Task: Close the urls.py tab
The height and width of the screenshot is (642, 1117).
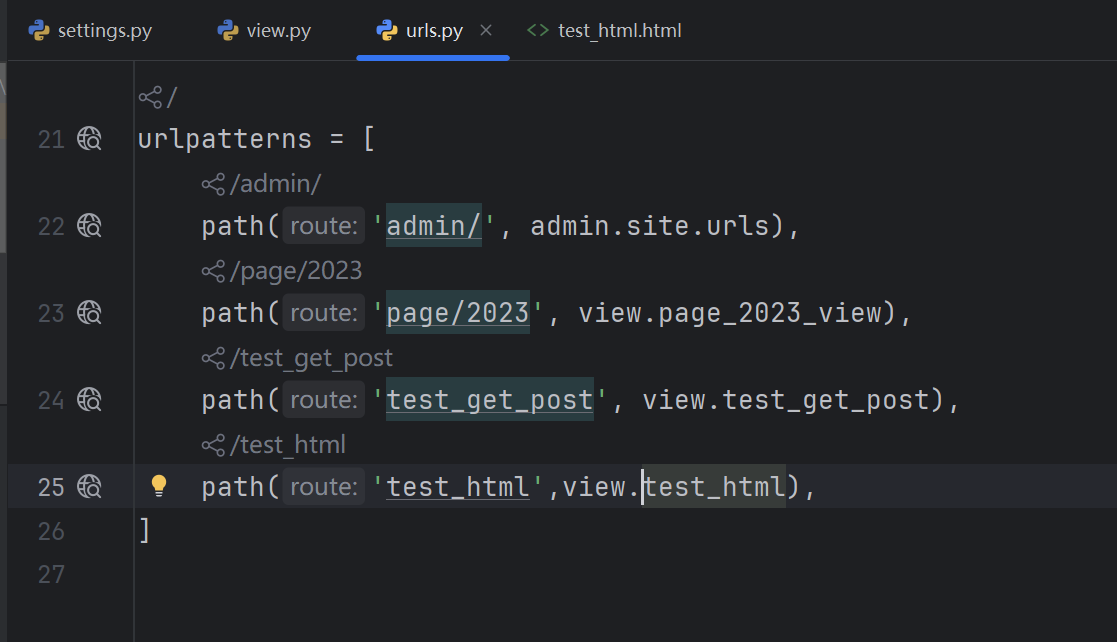Action: (x=486, y=31)
